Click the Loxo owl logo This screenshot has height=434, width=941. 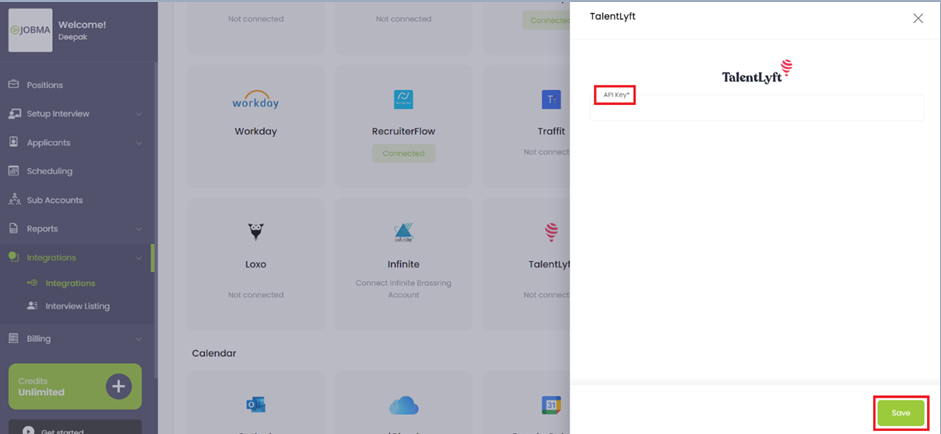tap(256, 232)
